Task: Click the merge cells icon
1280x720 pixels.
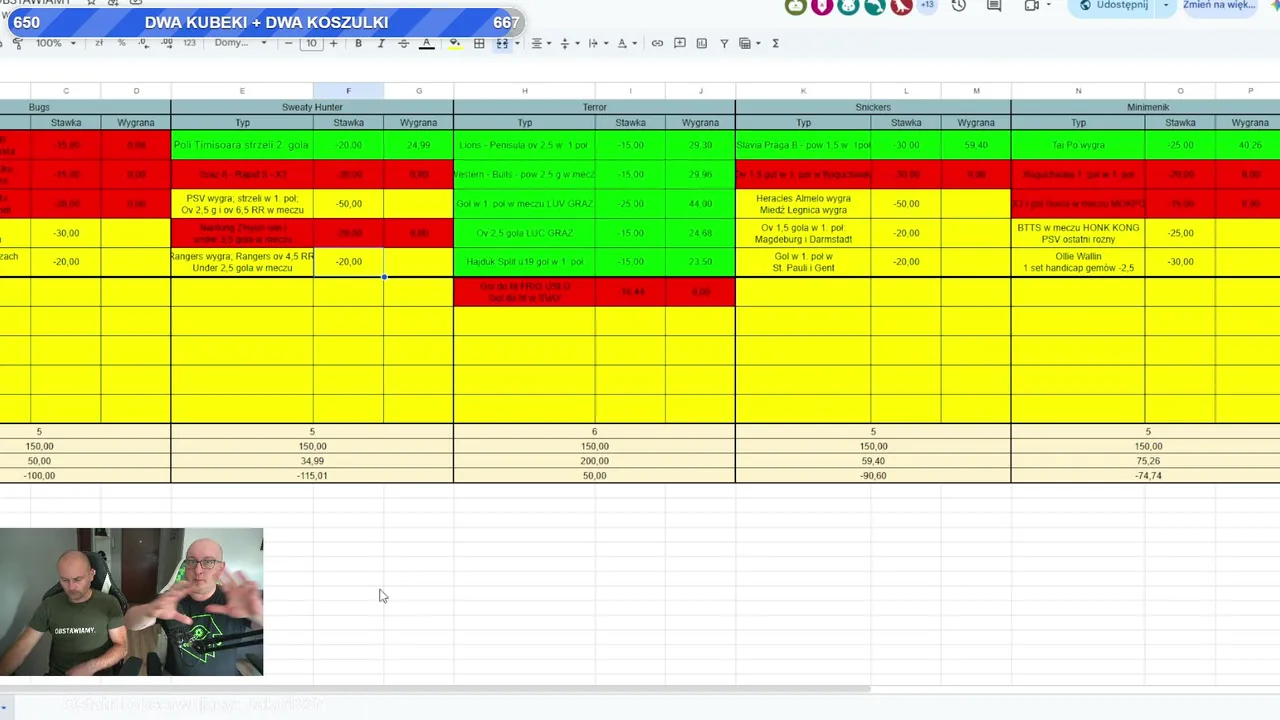Action: tap(502, 43)
